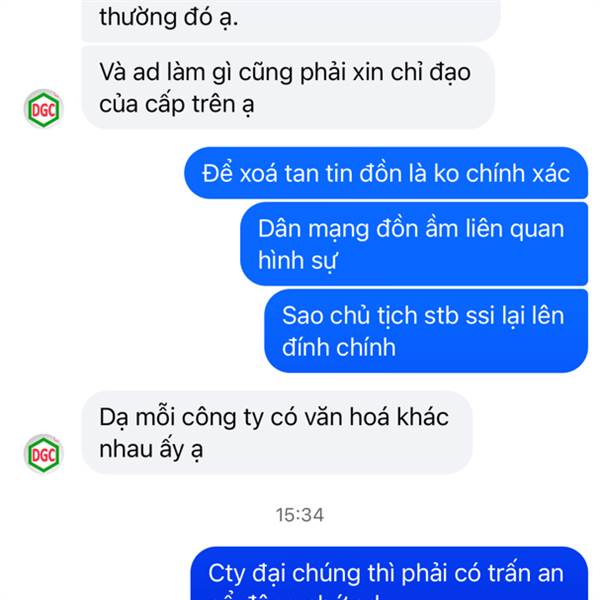The width and height of the screenshot is (600, 600).
Task: Click "ko chính xác" in the blue bubble
Action: pos(502,173)
